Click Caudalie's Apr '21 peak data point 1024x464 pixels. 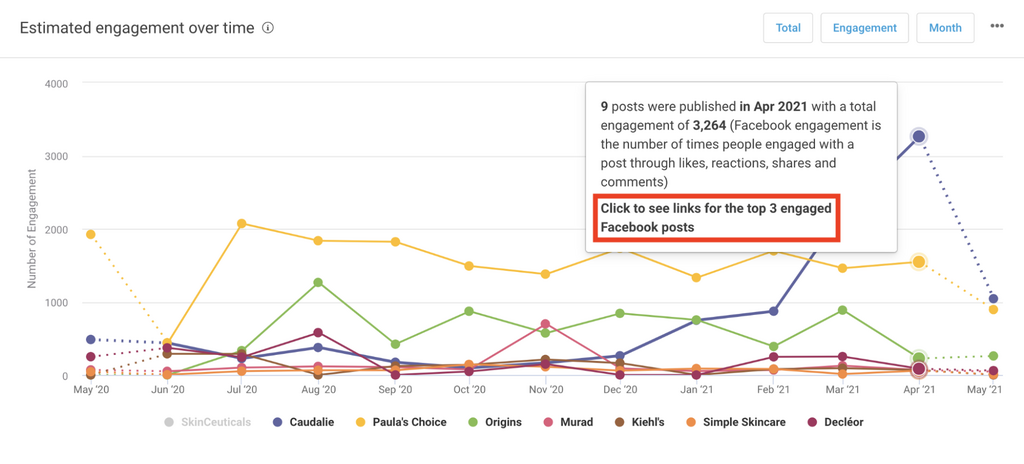click(918, 136)
